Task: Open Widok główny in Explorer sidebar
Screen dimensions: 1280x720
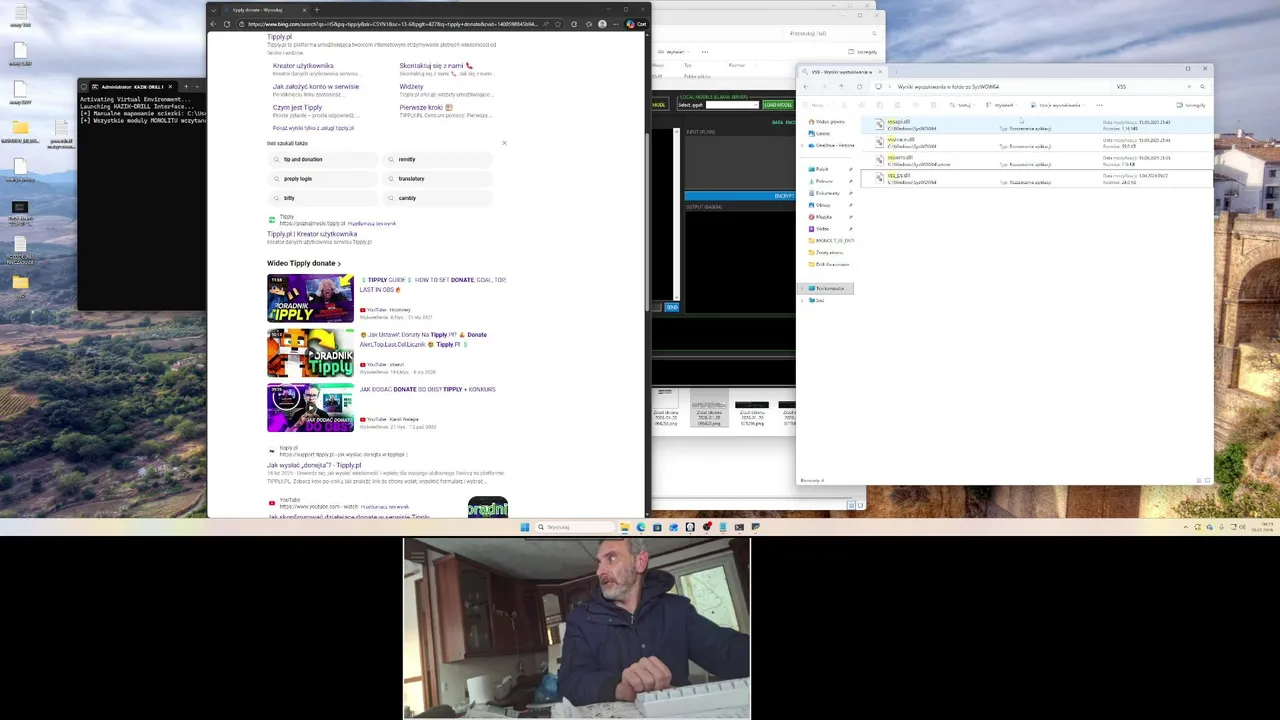Action: (826, 122)
